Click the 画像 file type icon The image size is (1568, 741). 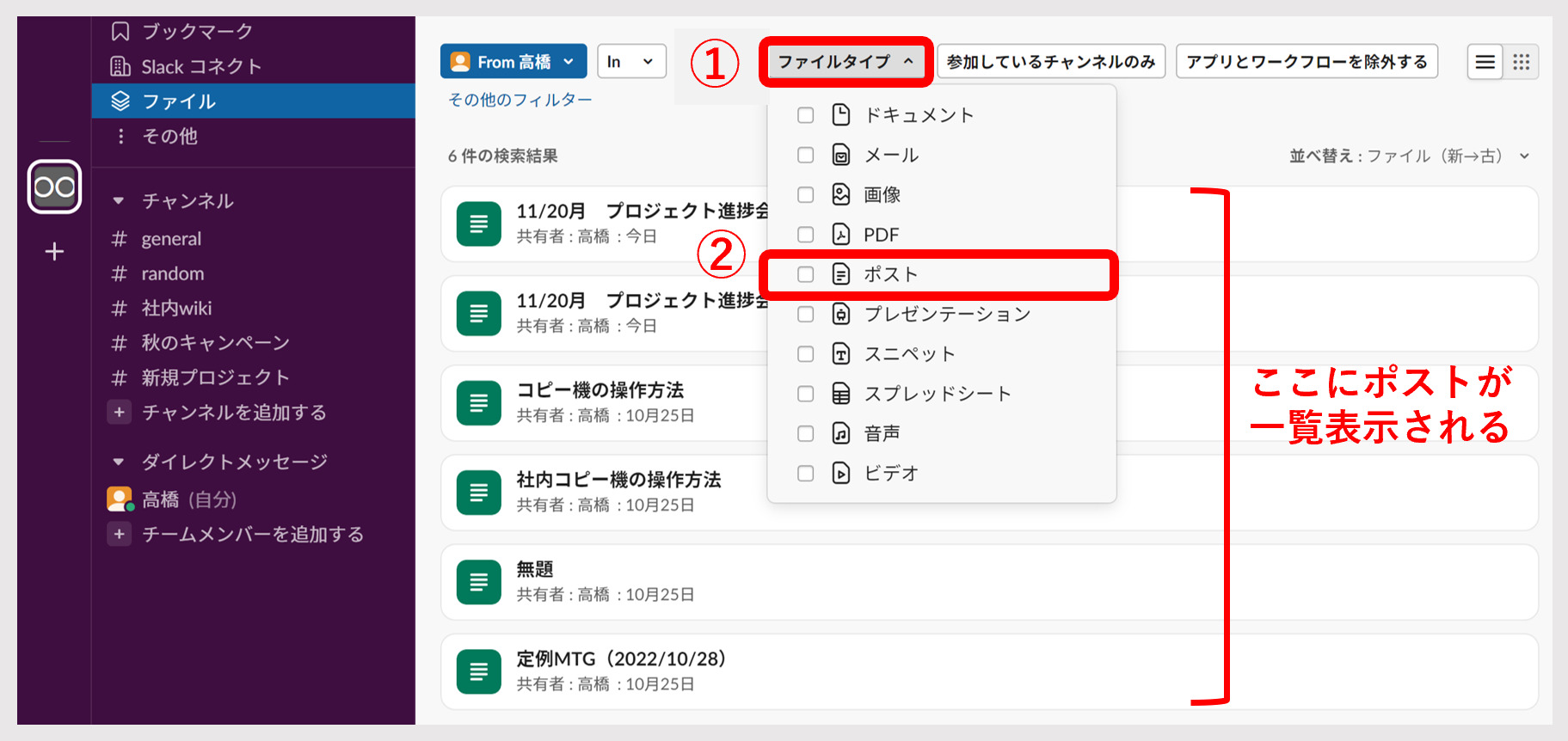tap(841, 194)
